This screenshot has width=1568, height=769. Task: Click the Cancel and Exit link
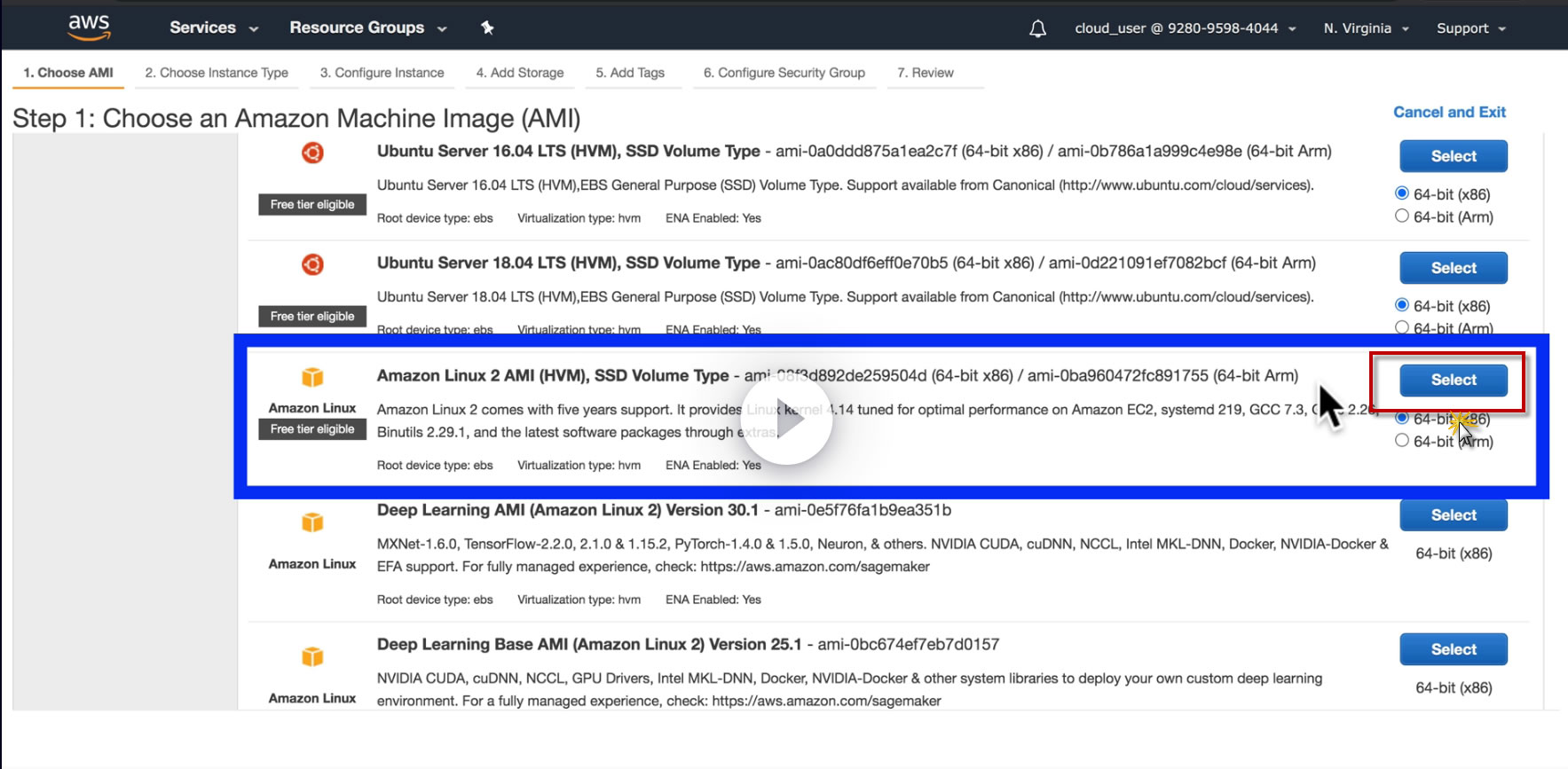click(1449, 112)
